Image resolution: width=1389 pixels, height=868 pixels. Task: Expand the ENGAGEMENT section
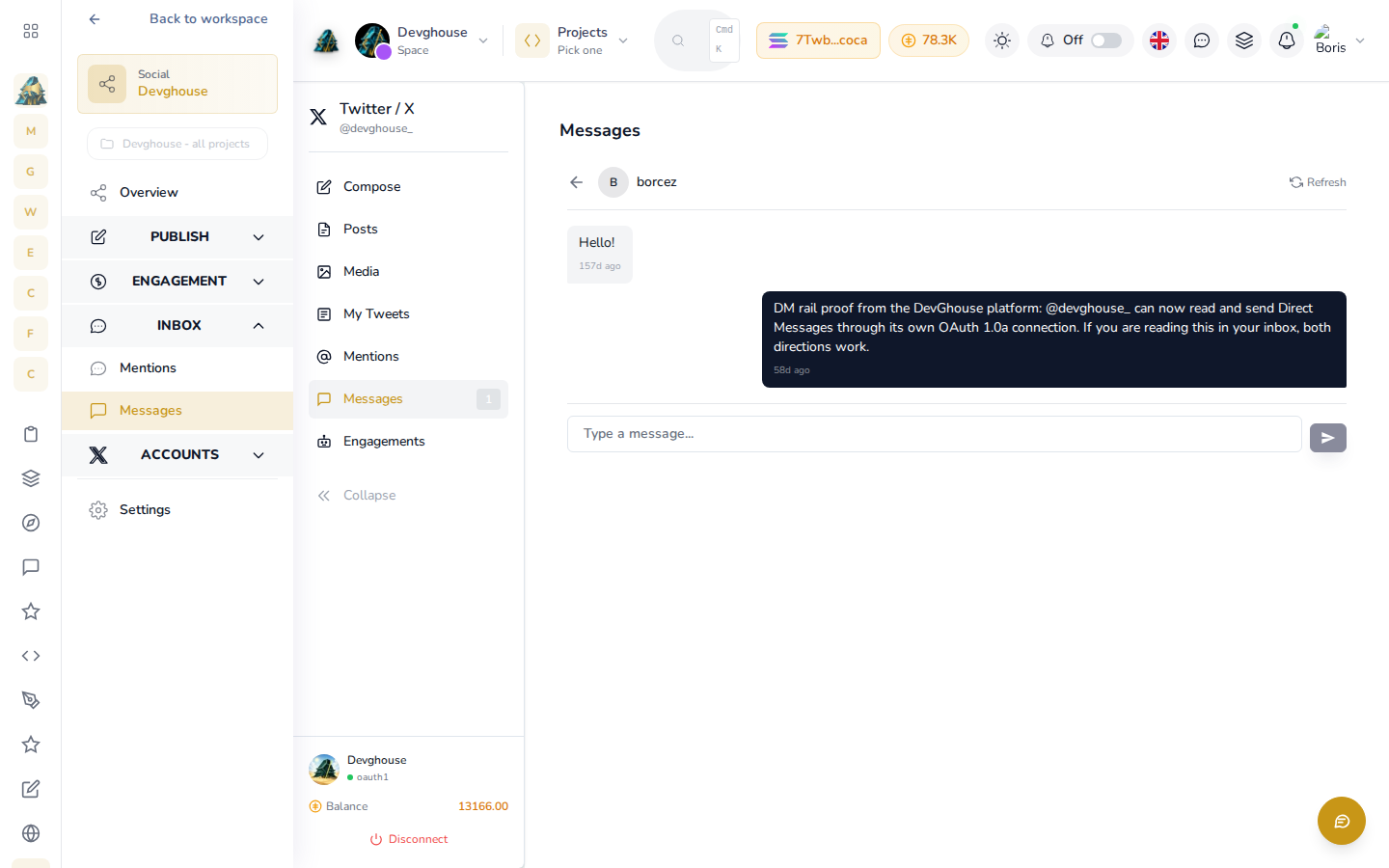[177, 282]
